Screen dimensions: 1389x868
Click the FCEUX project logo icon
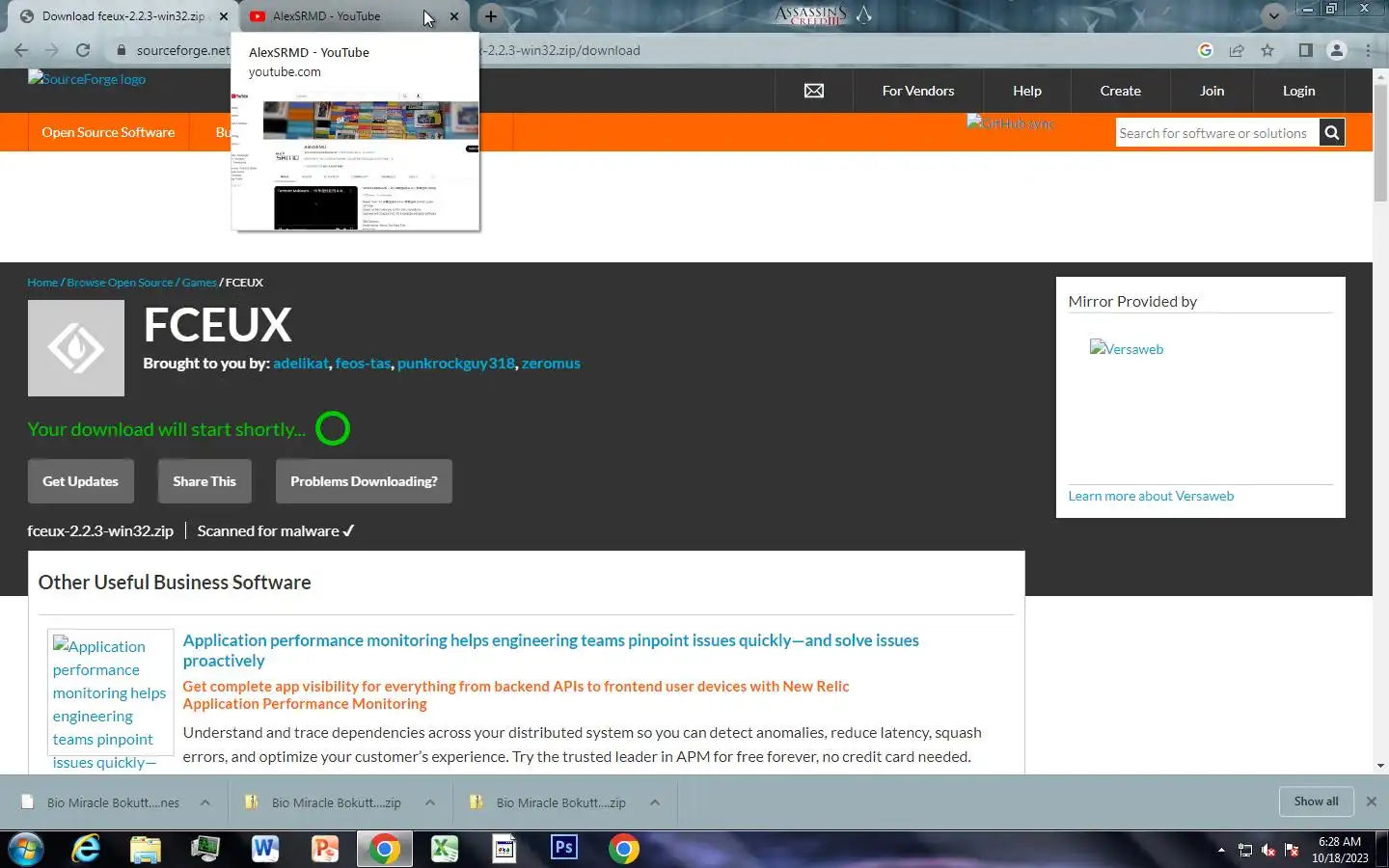[x=76, y=348]
